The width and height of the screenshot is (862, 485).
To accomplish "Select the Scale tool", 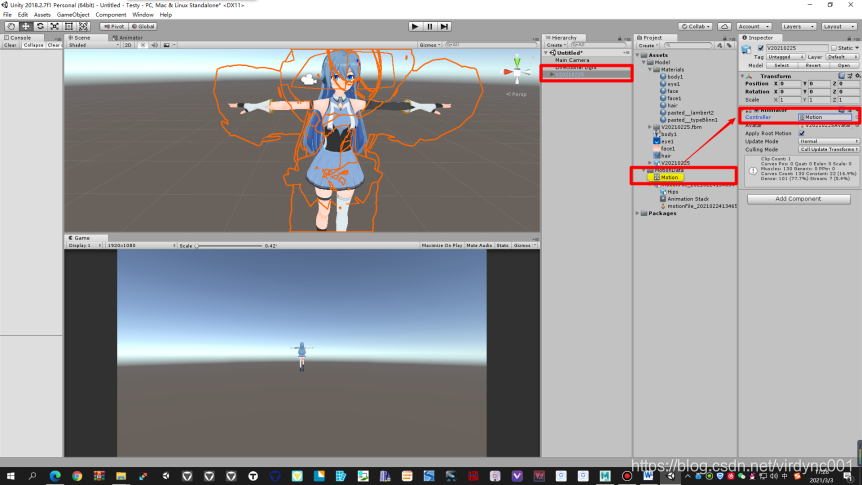I will (54, 26).
